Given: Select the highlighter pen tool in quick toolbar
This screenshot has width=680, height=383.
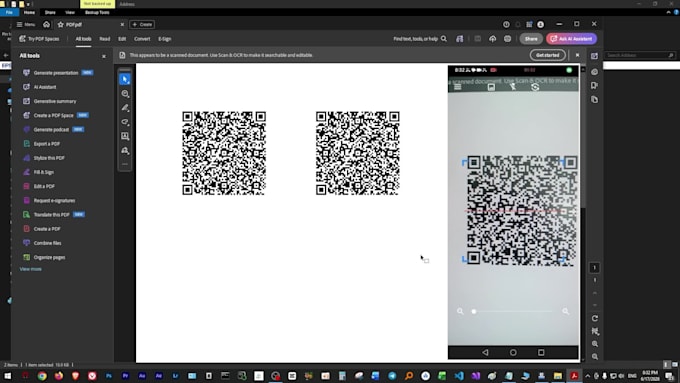Looking at the screenshot, I should tap(125, 108).
